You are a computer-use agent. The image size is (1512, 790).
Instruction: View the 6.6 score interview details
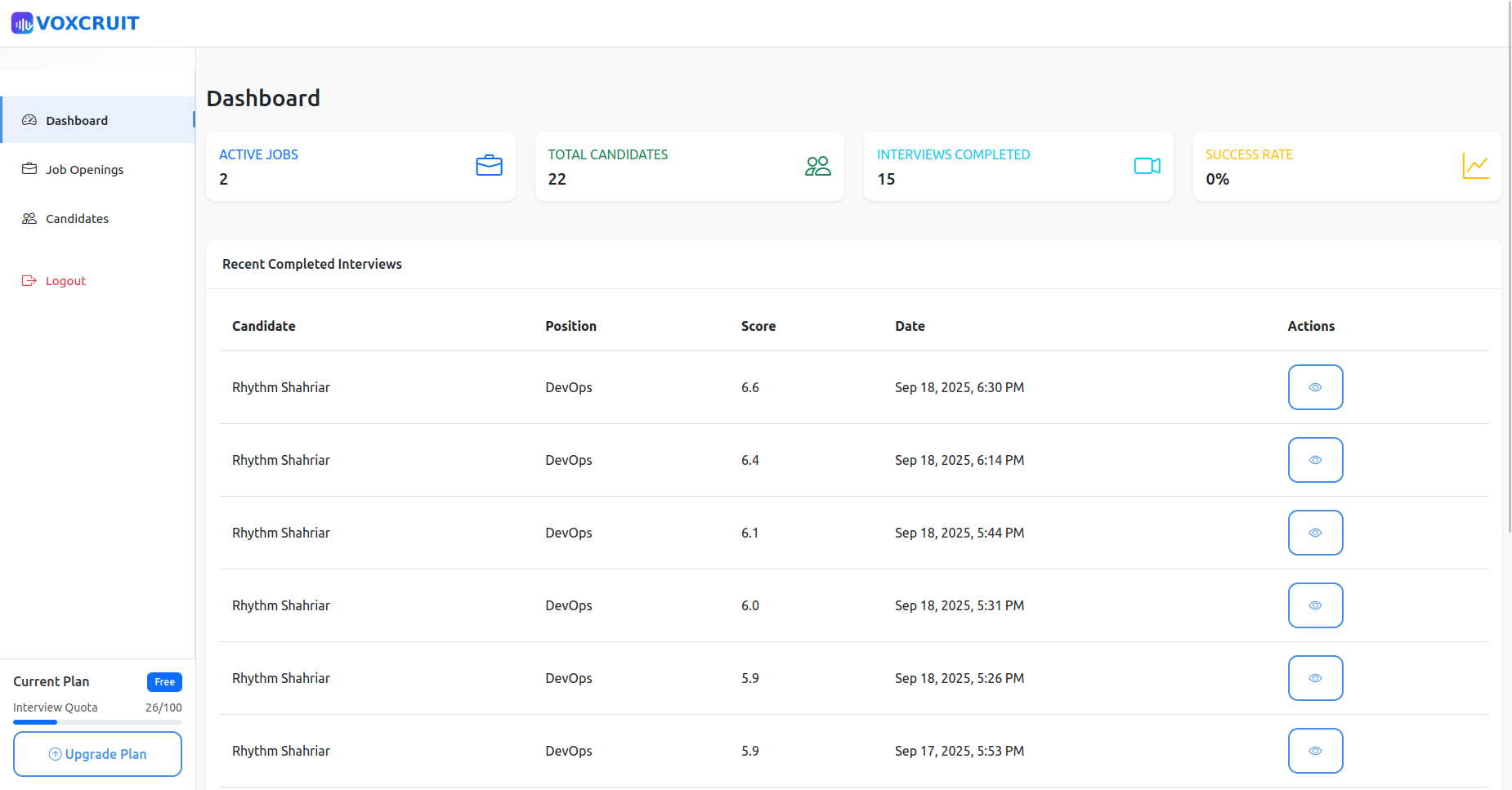pyautogui.click(x=1315, y=387)
